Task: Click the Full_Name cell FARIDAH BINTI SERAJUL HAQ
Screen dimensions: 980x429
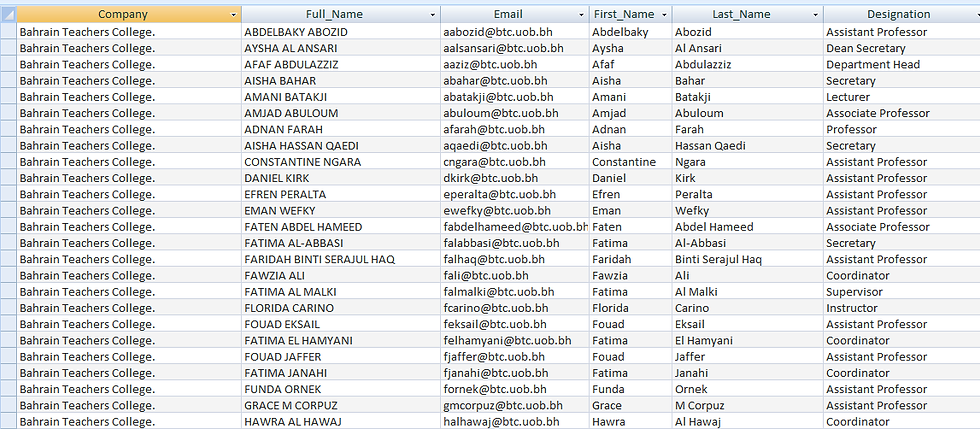Action: coord(341,260)
